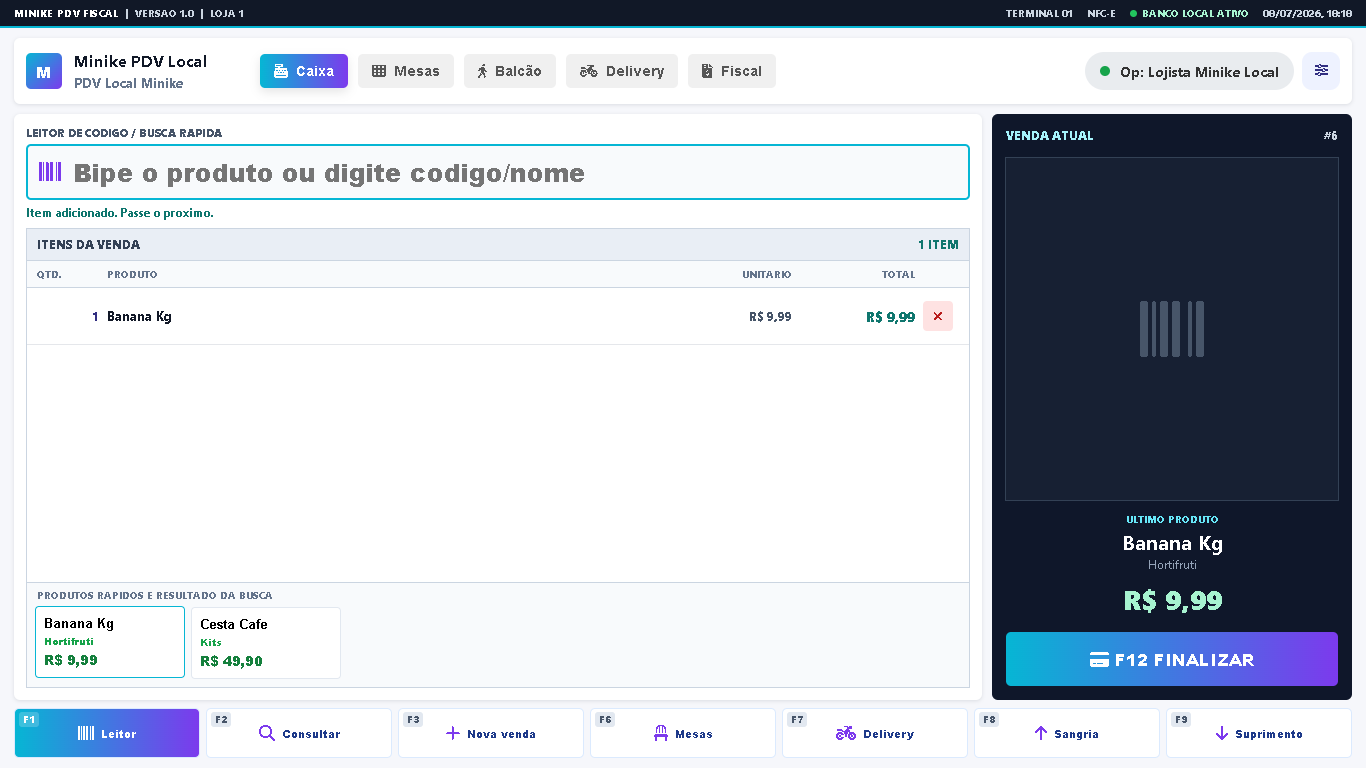
Task: Click Terminal 01 label in top bar
Action: (1039, 14)
